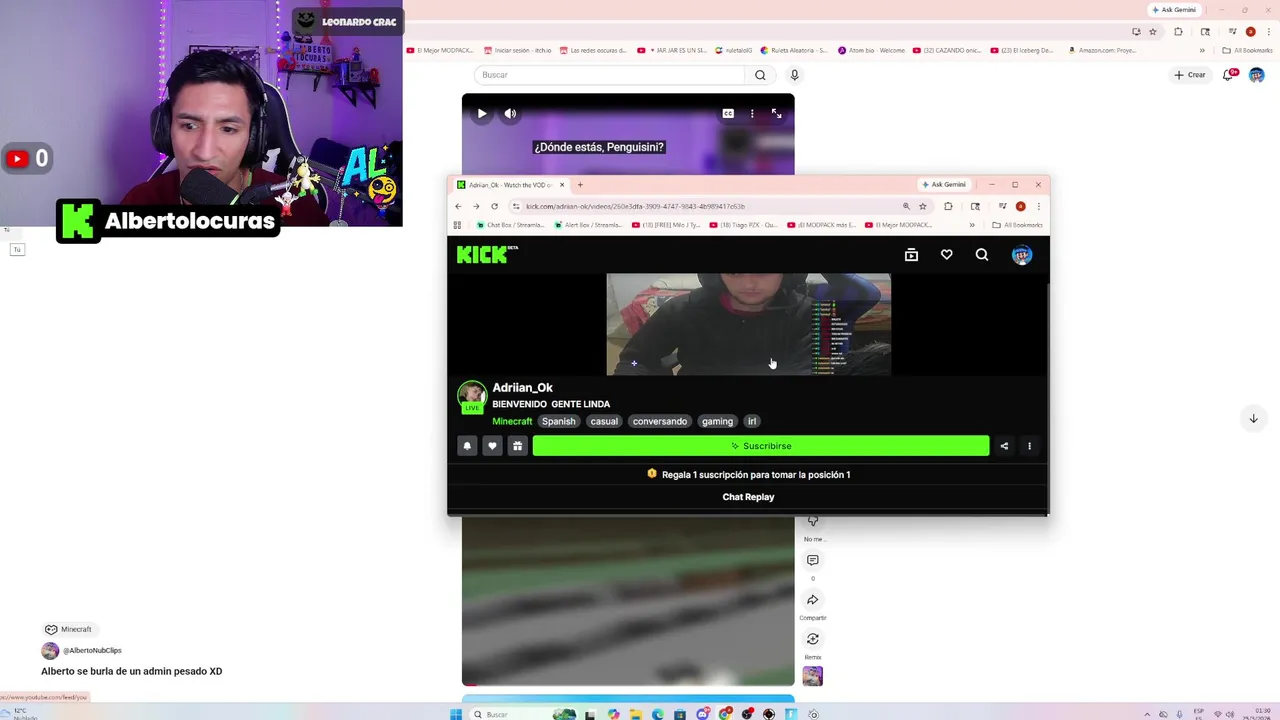Select the Spanish tag
The height and width of the screenshot is (720, 1280).
[x=559, y=421]
